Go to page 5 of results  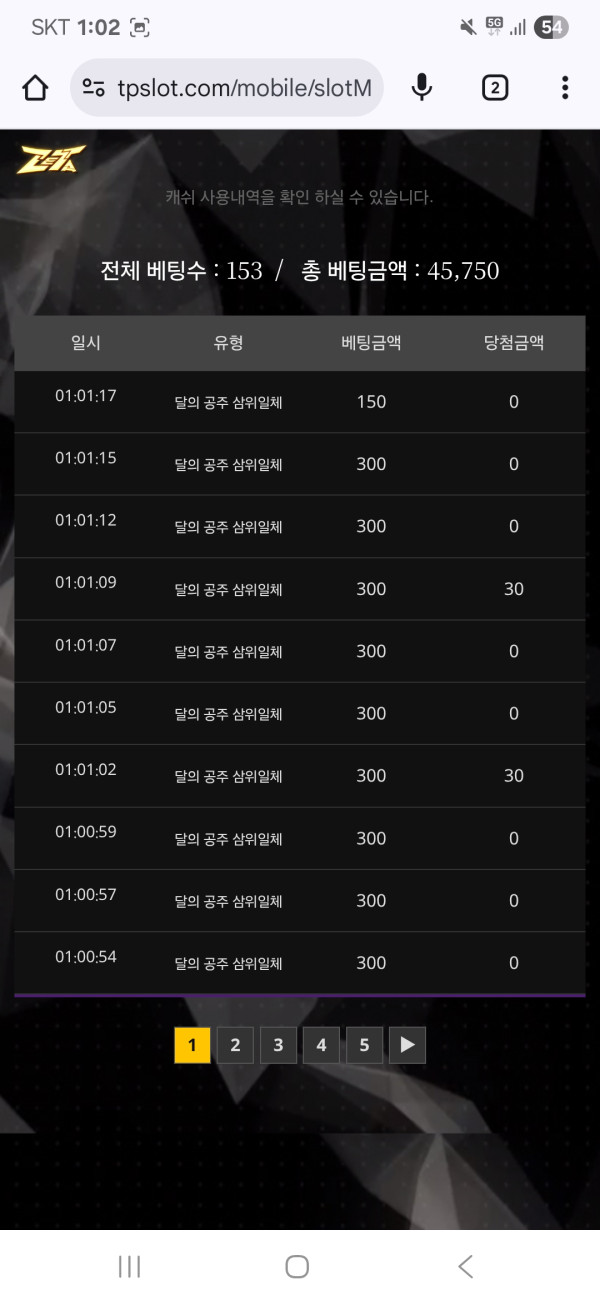tap(364, 1045)
